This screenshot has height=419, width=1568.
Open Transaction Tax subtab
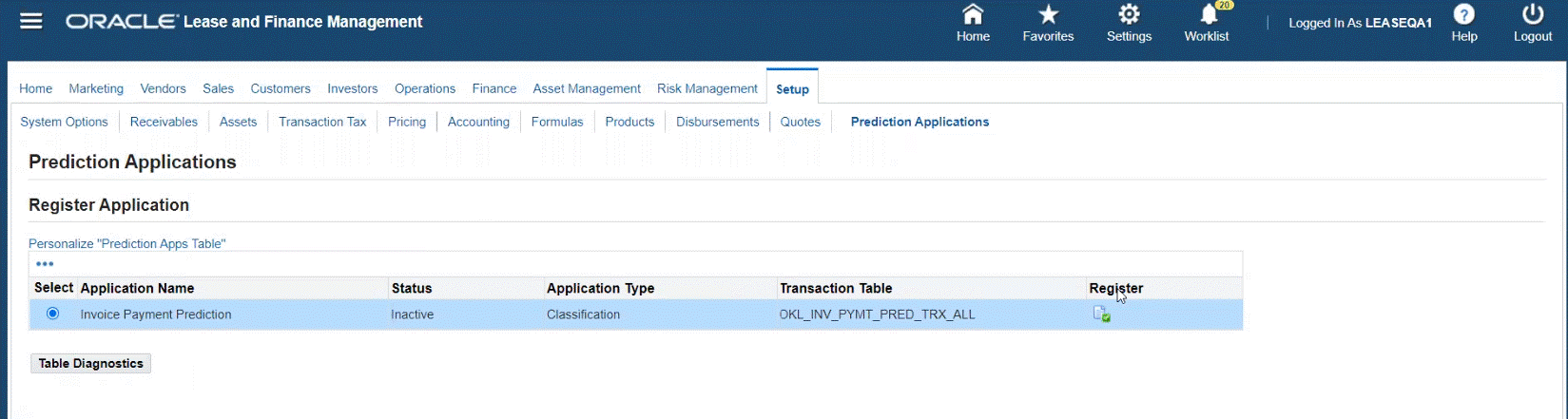pyautogui.click(x=322, y=122)
